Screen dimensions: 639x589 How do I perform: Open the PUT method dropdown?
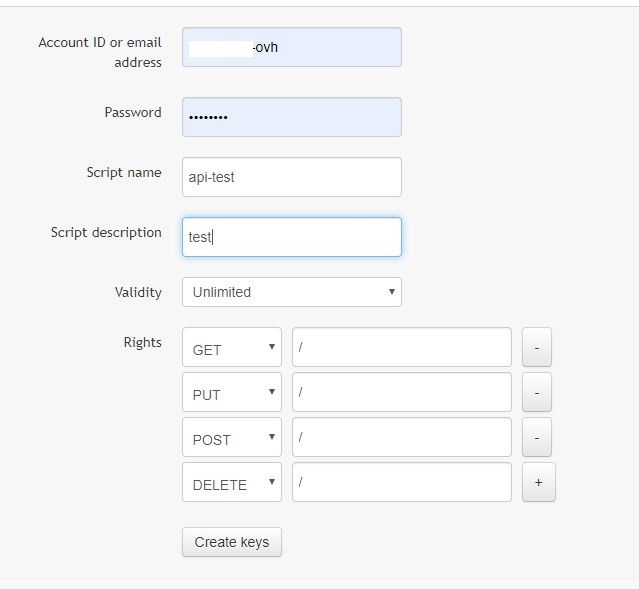232,393
